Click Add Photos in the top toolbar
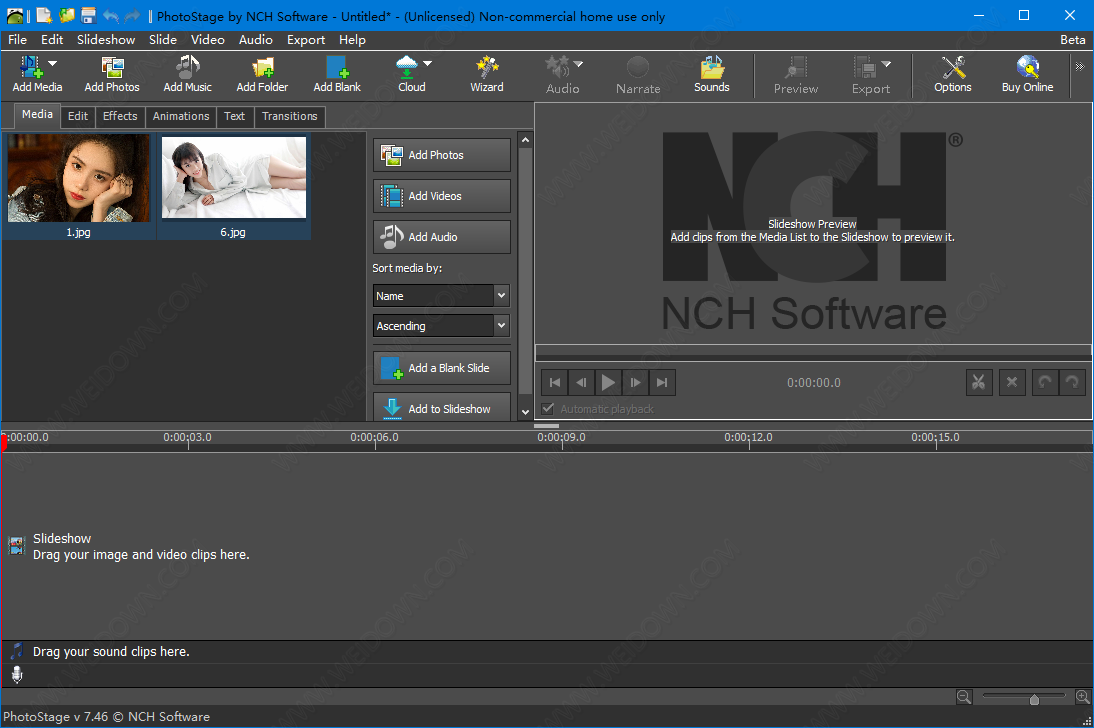This screenshot has width=1094, height=728. [x=112, y=75]
